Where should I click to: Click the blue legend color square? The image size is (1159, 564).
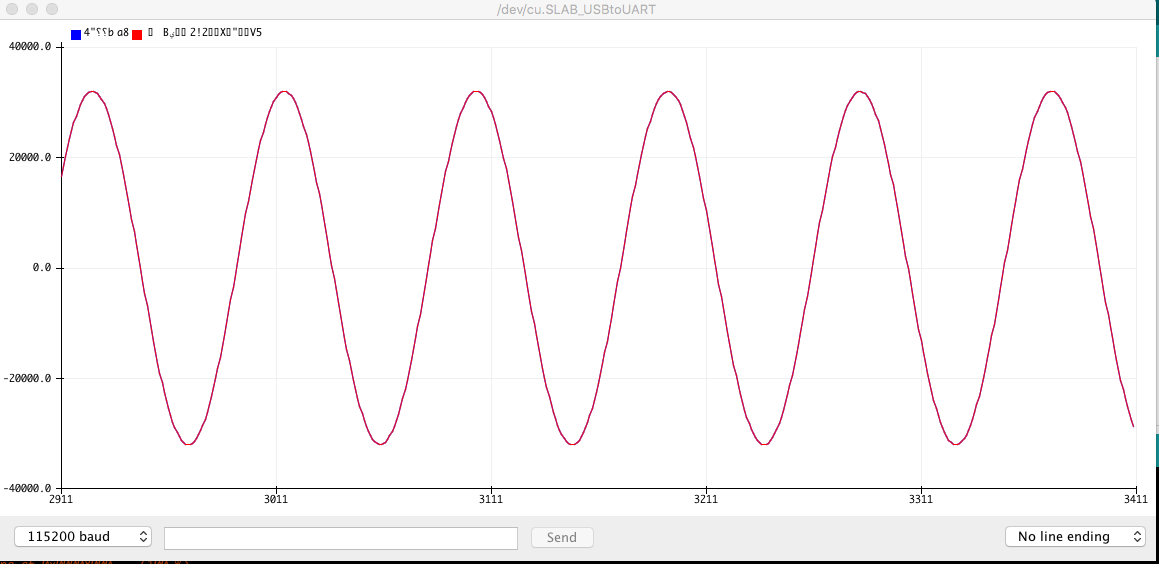point(76,34)
